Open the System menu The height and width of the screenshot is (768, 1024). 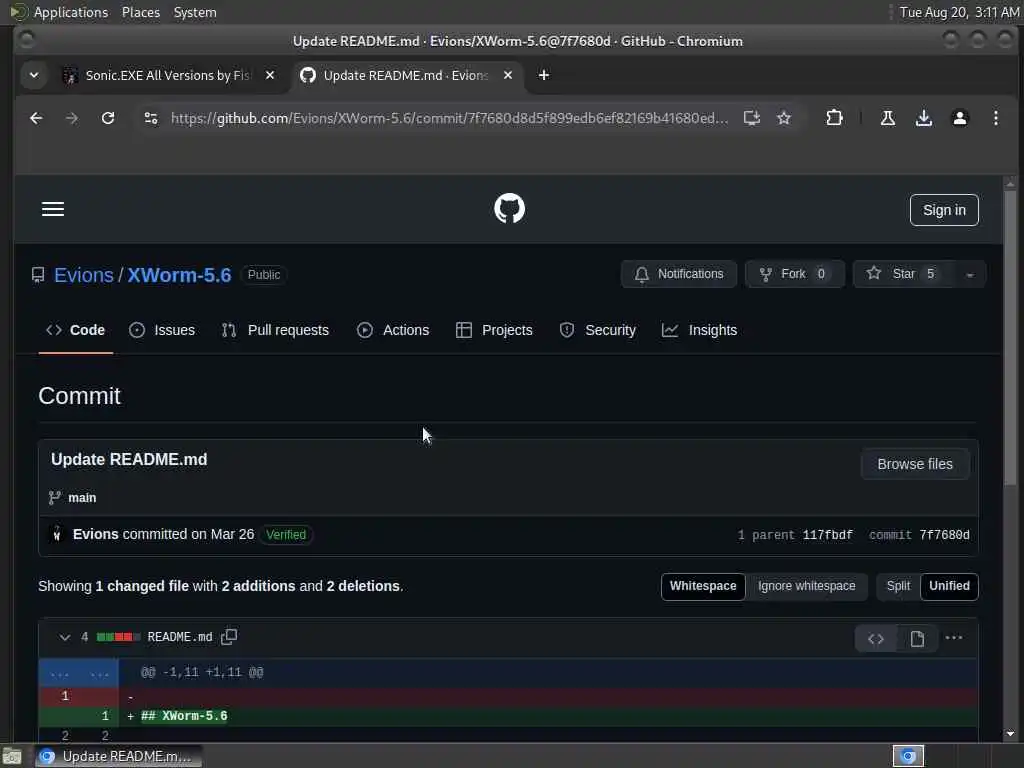195,12
